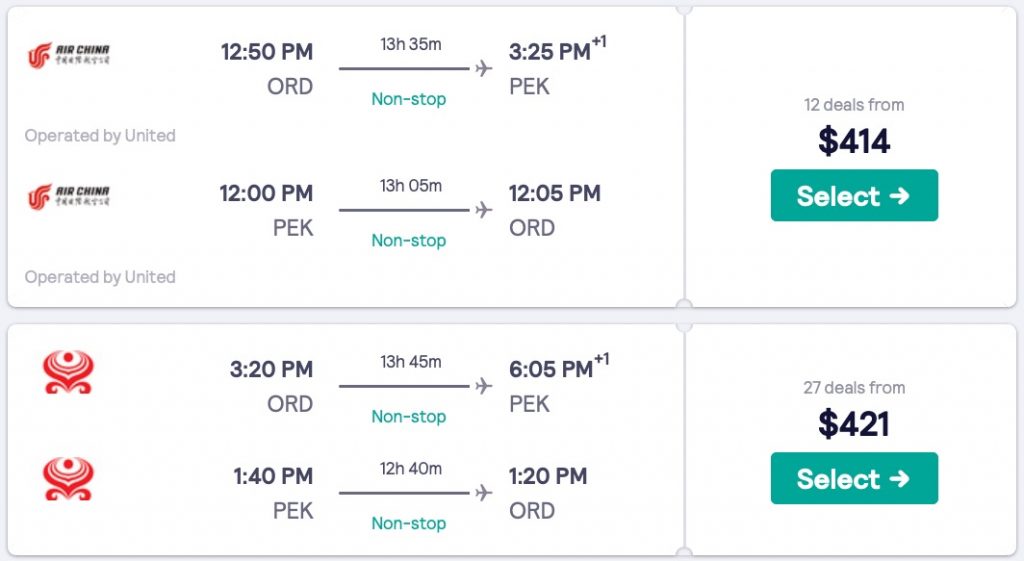Click the $414 price
This screenshot has width=1024, height=561.
(853, 141)
